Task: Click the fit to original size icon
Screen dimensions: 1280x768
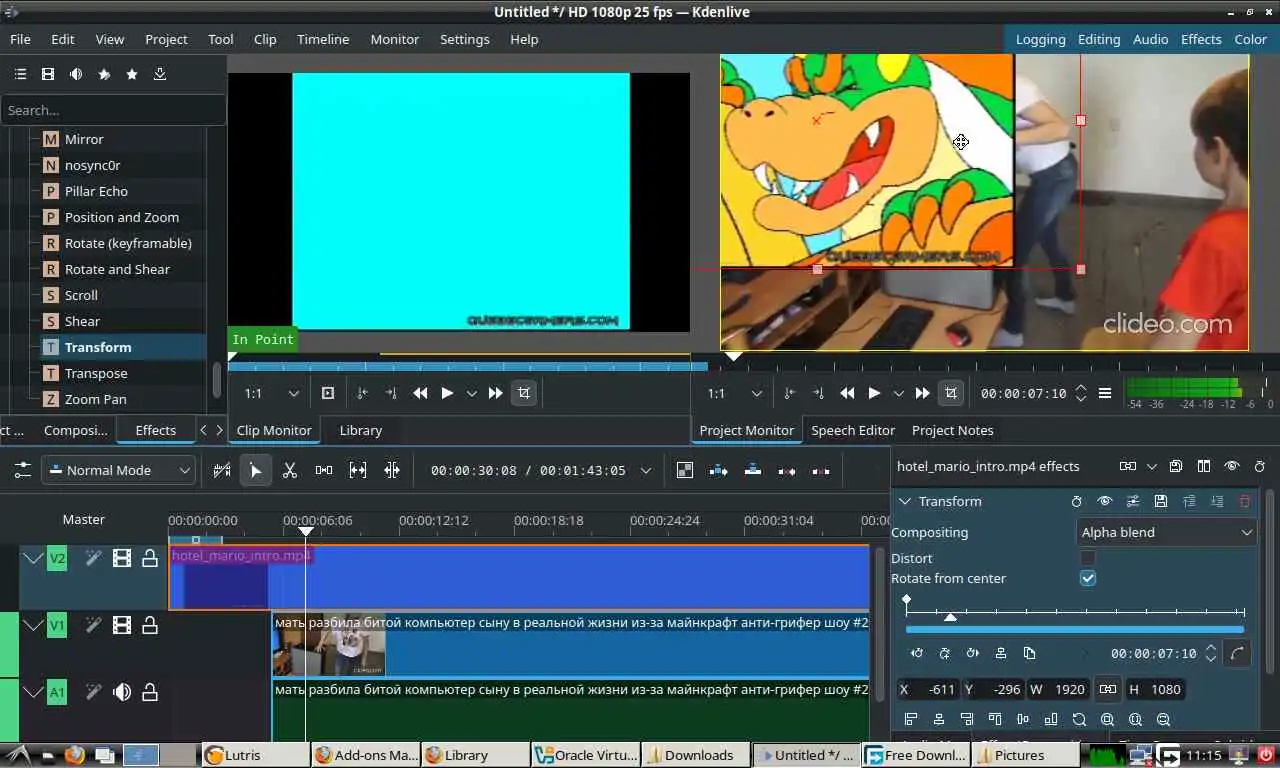Action: click(1079, 719)
